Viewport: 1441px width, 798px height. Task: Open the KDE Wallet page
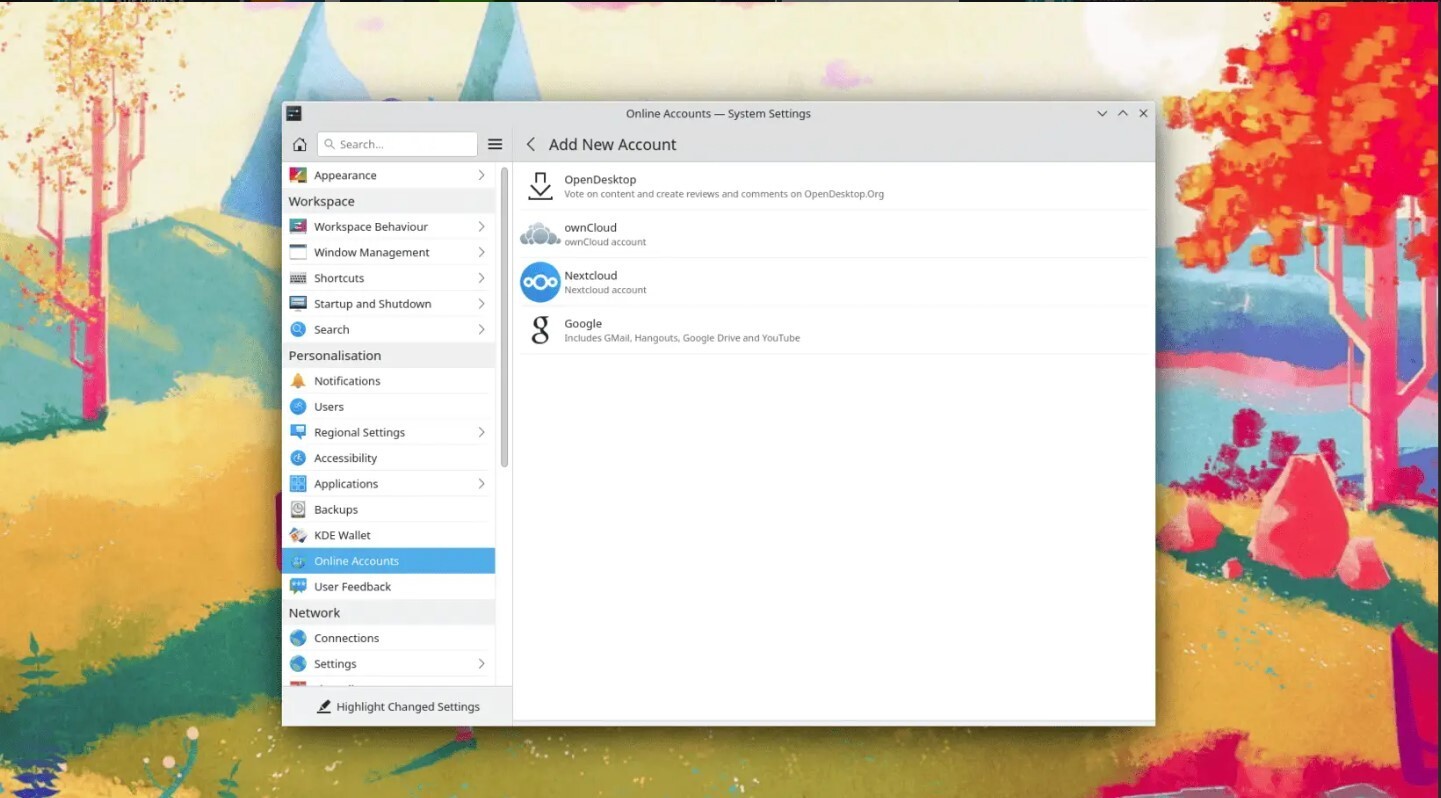coord(389,535)
